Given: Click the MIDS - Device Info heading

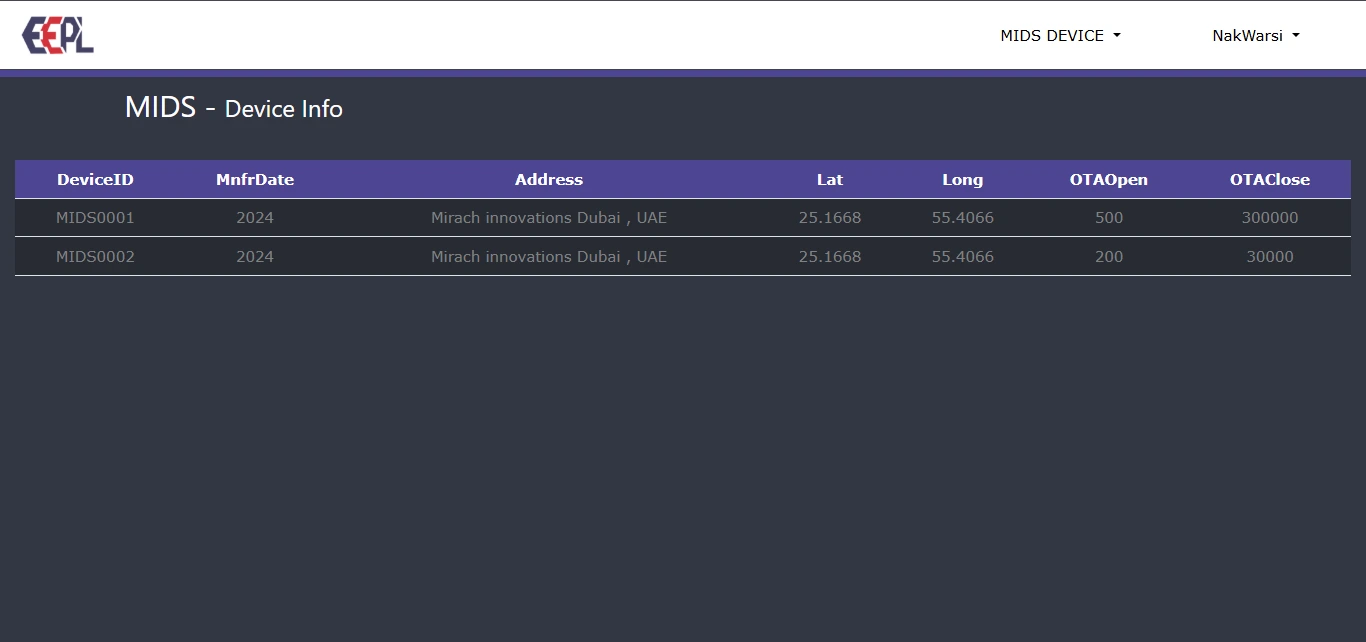Looking at the screenshot, I should pyautogui.click(x=234, y=108).
